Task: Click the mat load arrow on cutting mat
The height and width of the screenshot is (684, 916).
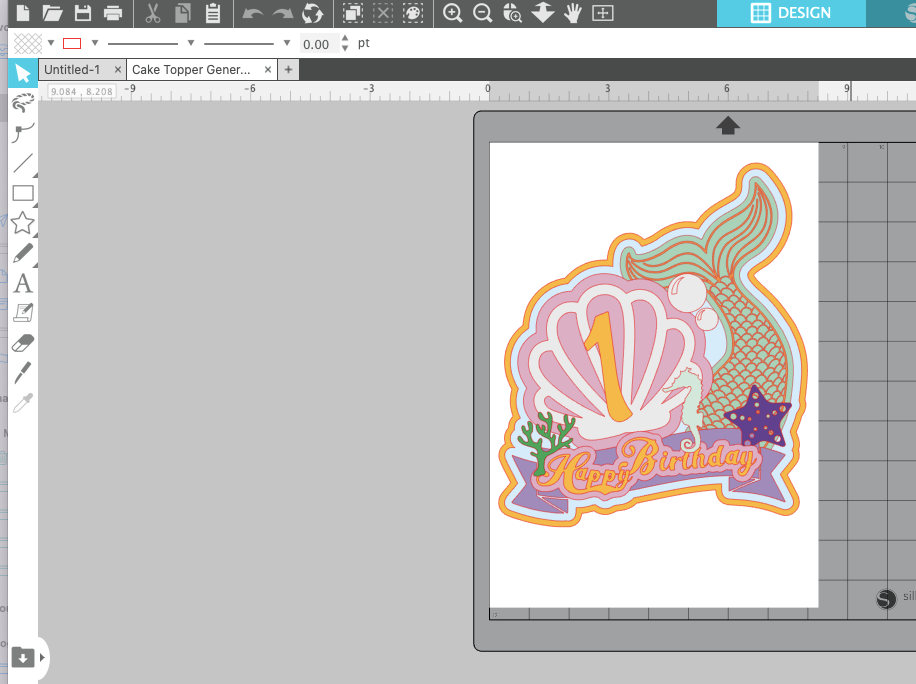Action: [727, 125]
